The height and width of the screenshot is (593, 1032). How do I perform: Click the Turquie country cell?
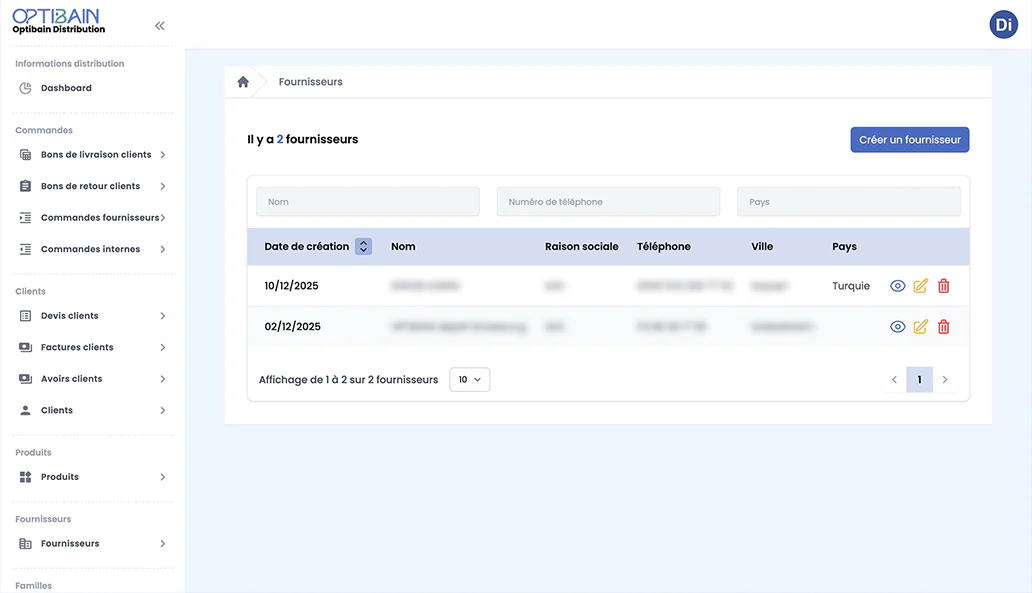(x=851, y=286)
